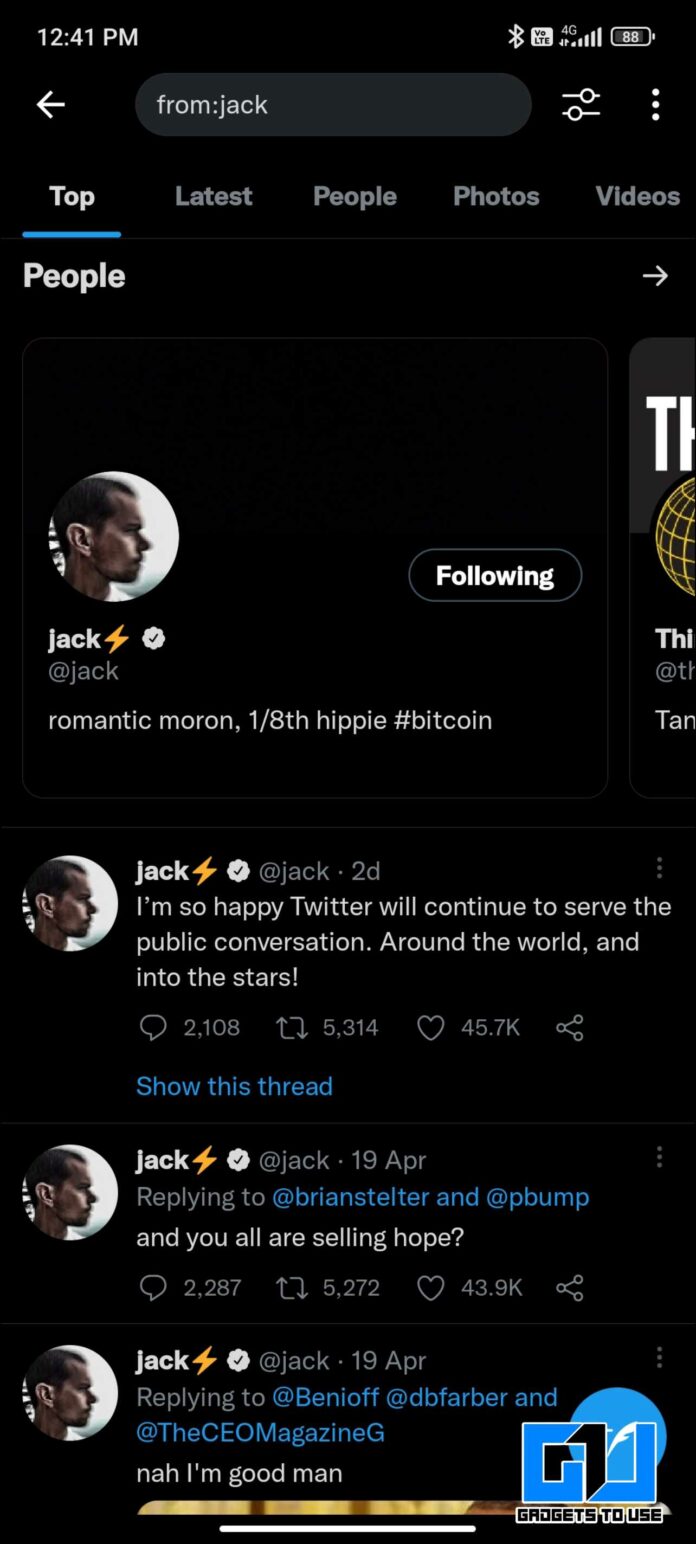Viewport: 696px width, 1544px height.
Task: Like Jack's tweet with 45.7K likes
Action: [430, 1027]
